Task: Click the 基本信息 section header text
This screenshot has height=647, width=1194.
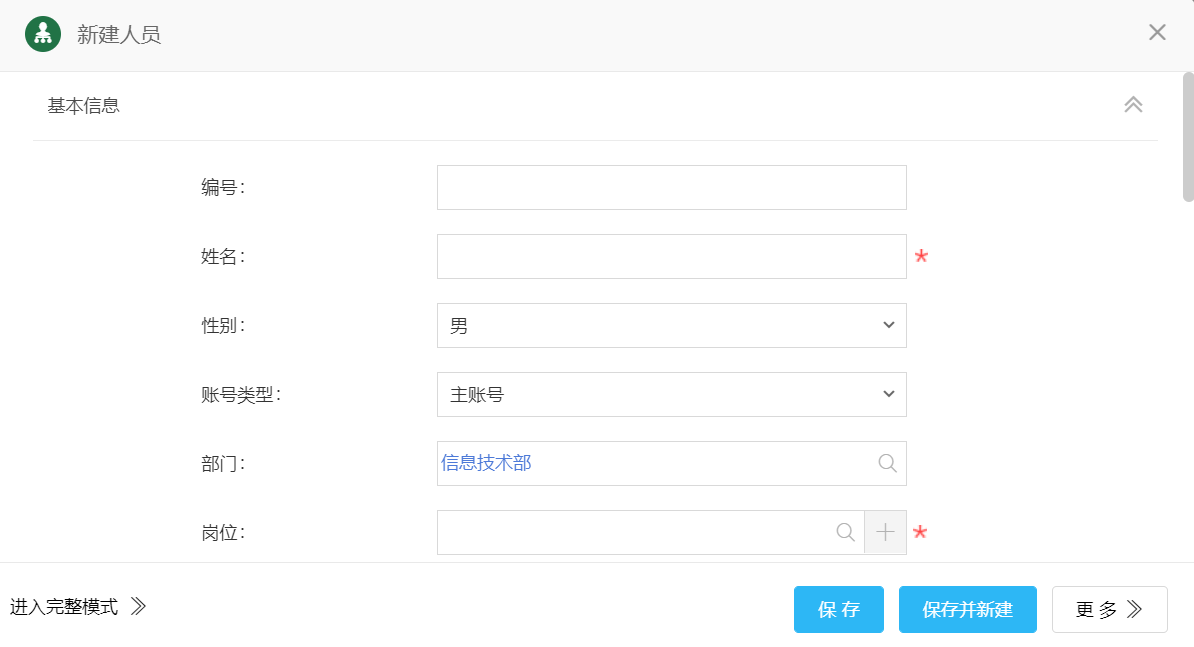Action: pyautogui.click(x=84, y=105)
